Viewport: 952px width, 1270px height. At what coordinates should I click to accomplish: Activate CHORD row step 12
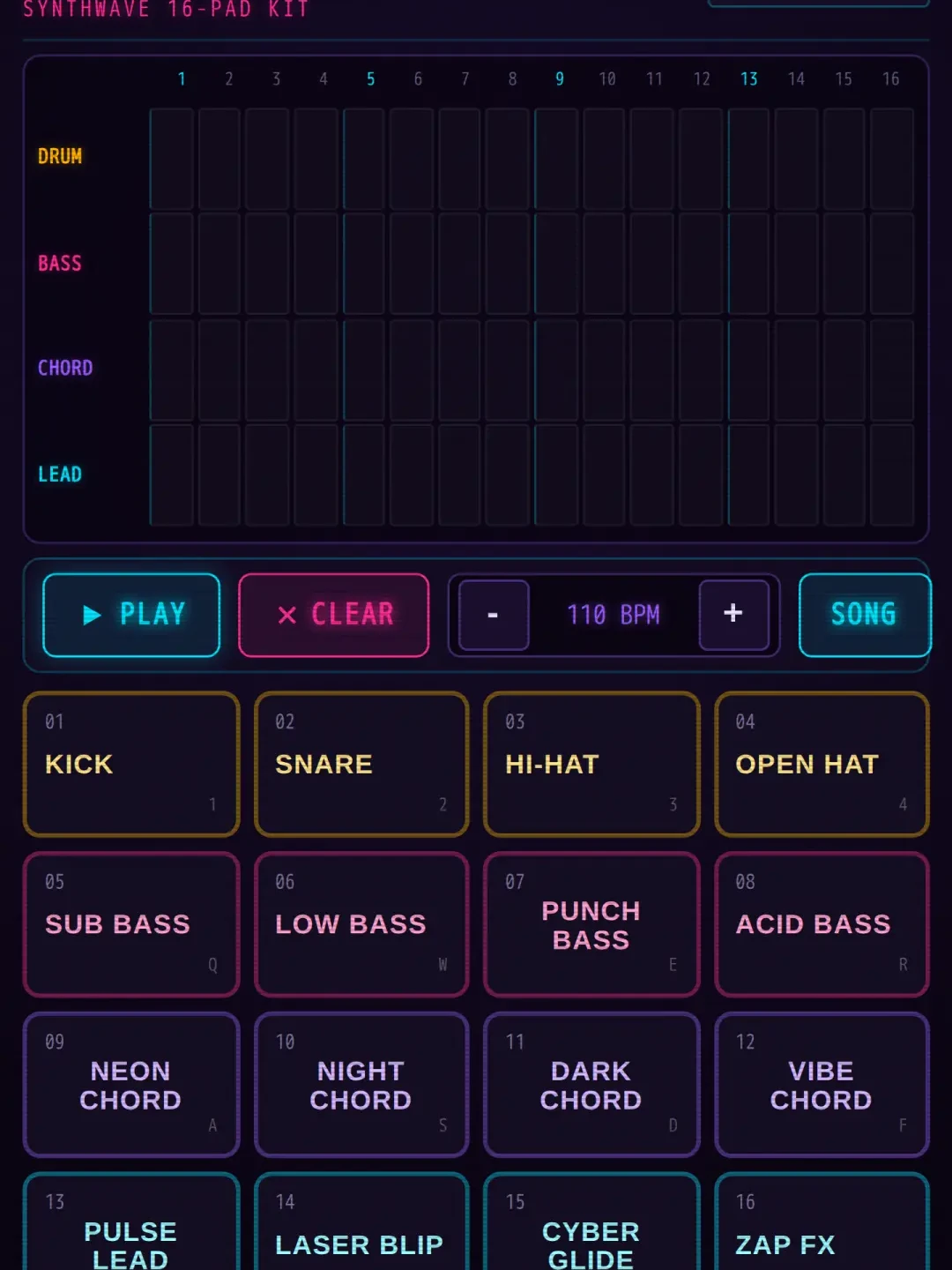[701, 370]
